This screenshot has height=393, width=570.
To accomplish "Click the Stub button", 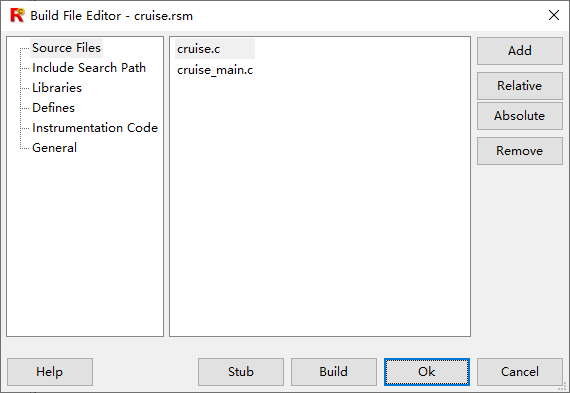I will point(241,372).
